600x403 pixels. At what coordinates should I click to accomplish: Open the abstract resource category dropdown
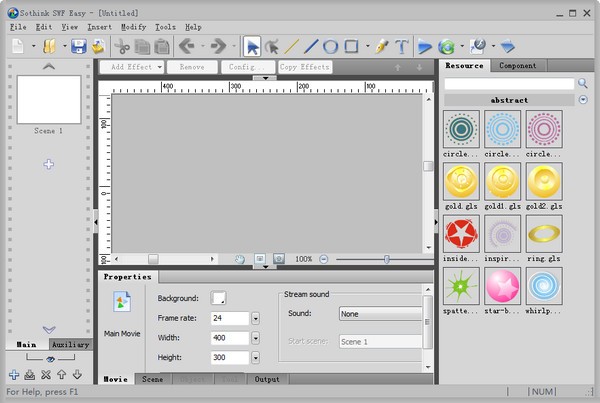tap(585, 100)
